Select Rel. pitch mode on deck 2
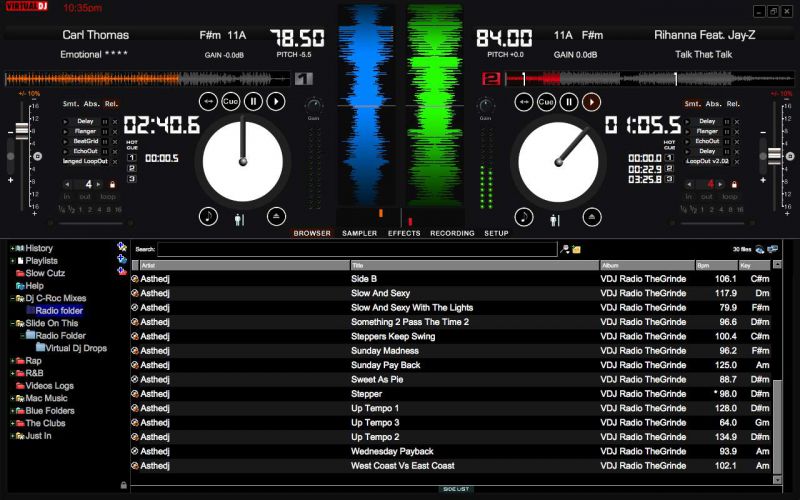The height and width of the screenshot is (500, 800). coord(733,104)
